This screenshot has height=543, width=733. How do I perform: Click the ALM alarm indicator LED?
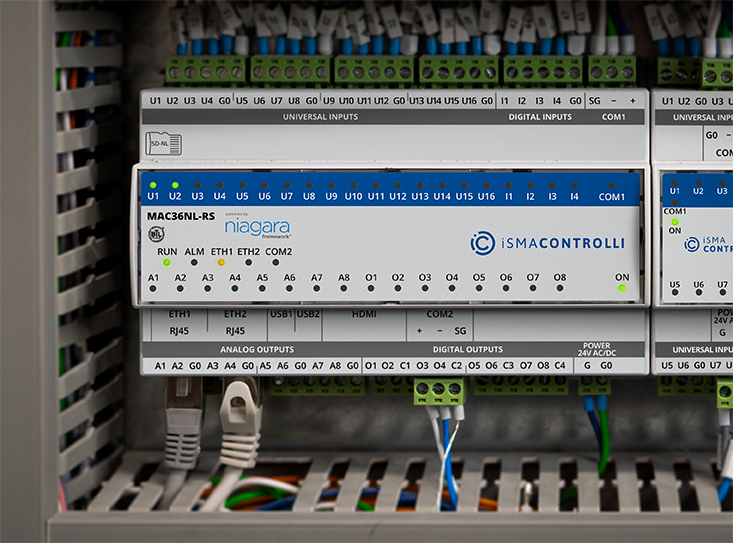click(x=194, y=263)
